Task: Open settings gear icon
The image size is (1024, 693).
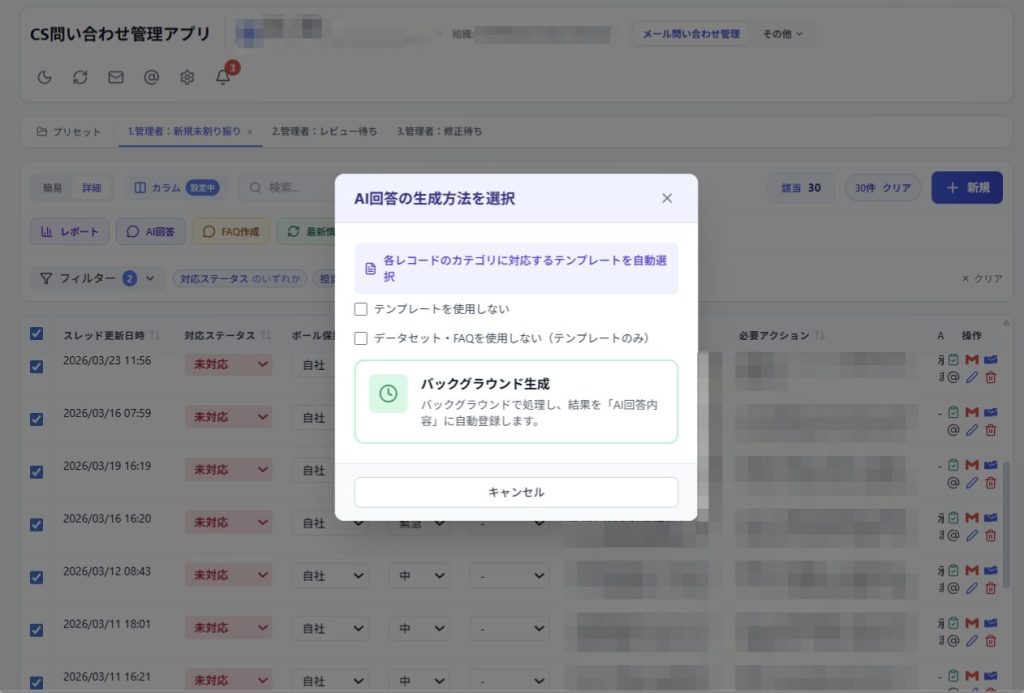Action: point(187,77)
